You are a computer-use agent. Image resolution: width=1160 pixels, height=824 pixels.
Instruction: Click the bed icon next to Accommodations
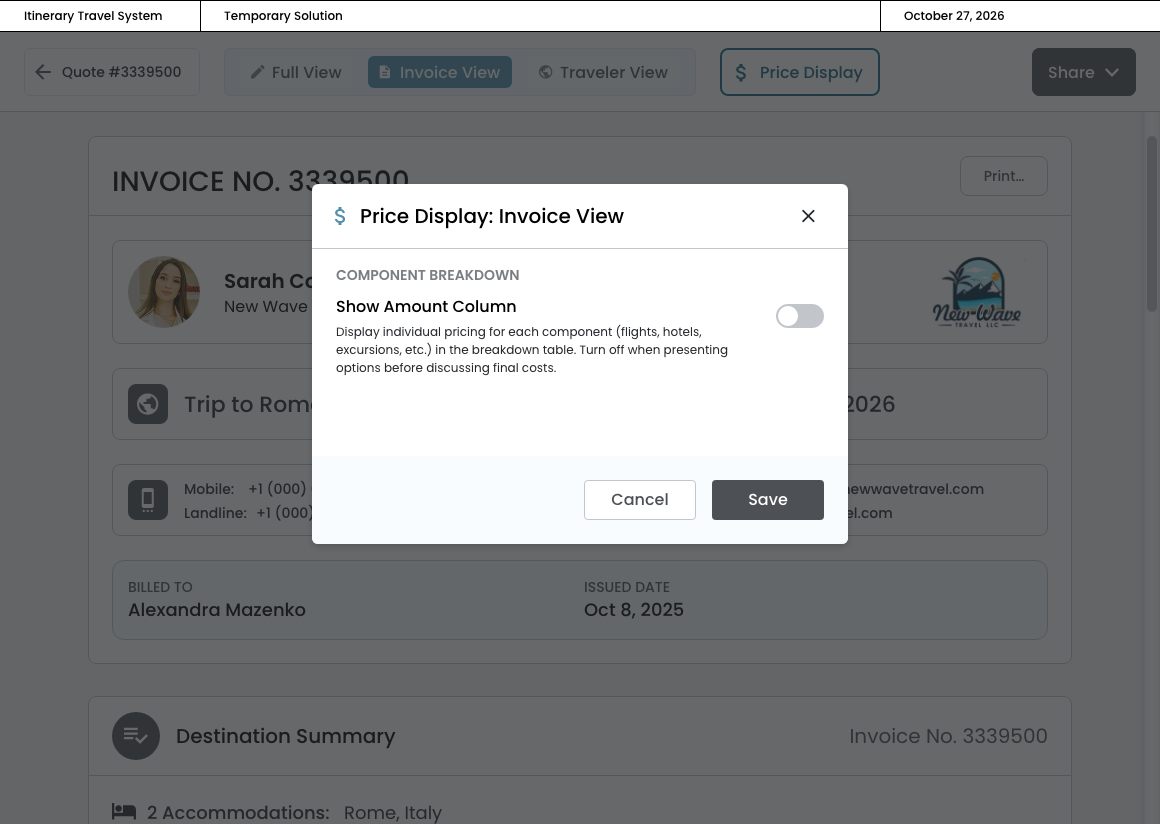point(124,811)
